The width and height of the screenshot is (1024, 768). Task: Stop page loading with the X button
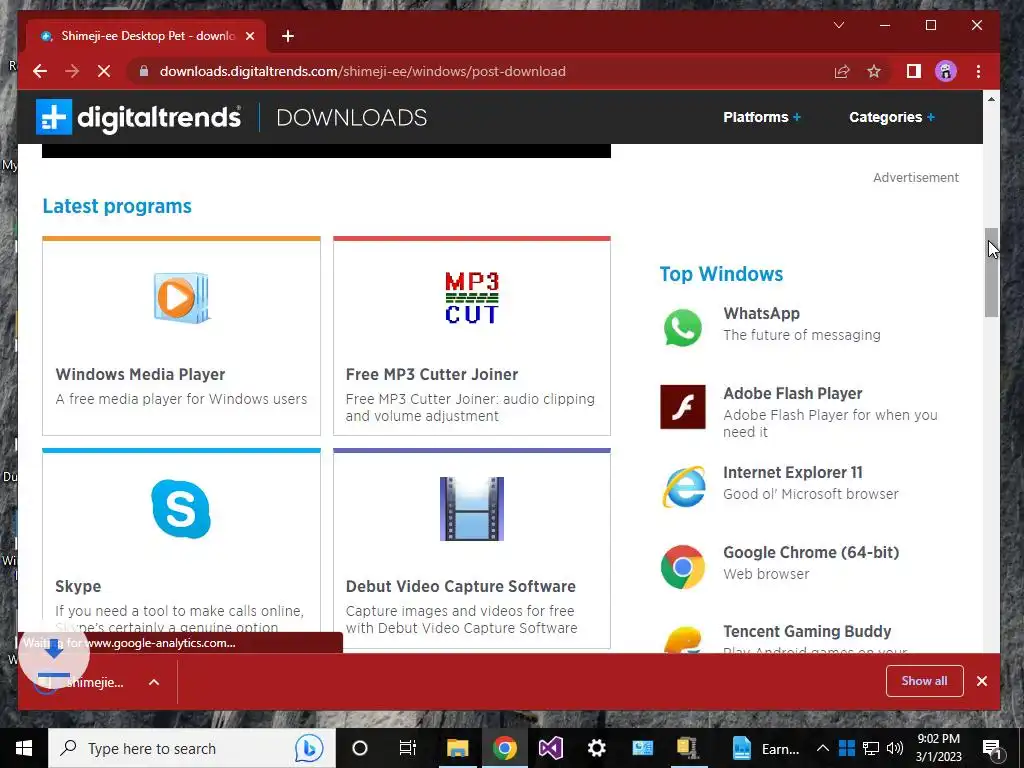coord(104,71)
